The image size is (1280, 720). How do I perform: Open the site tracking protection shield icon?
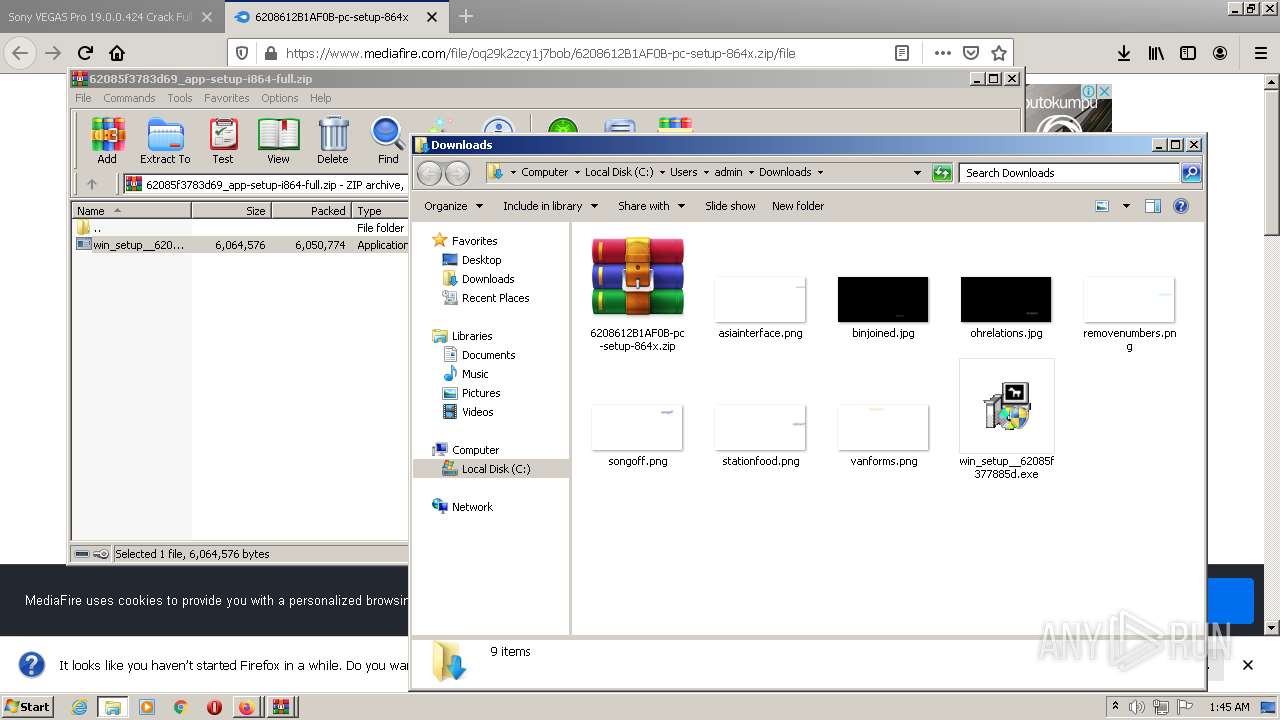(242, 54)
